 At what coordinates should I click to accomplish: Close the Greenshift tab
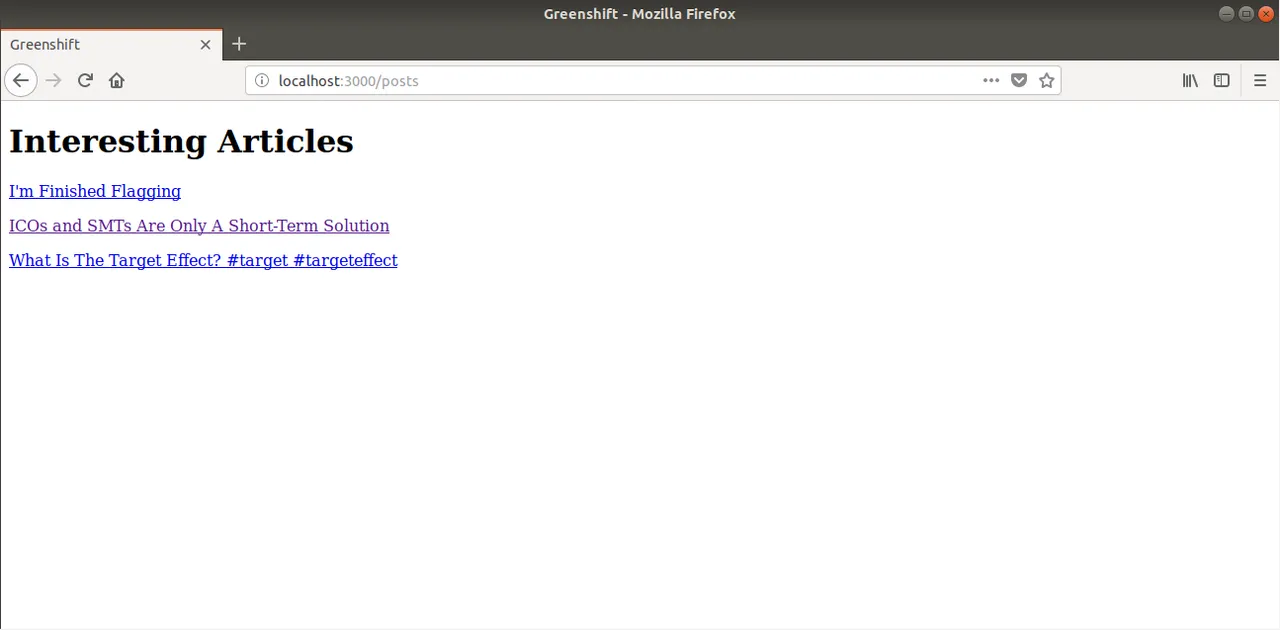pos(205,45)
